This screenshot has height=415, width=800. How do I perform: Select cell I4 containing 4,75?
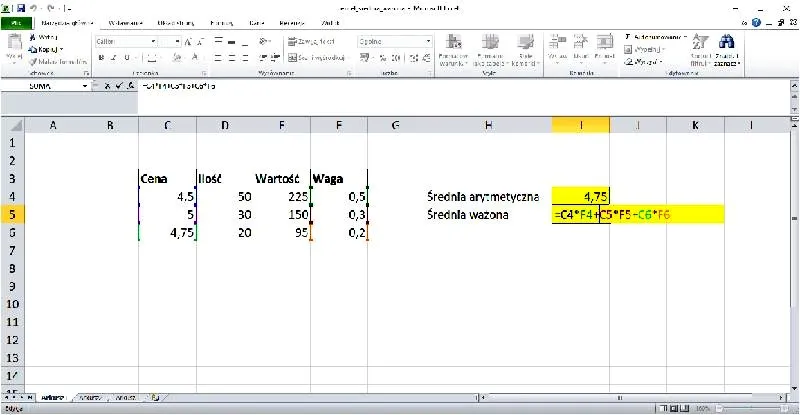point(581,196)
